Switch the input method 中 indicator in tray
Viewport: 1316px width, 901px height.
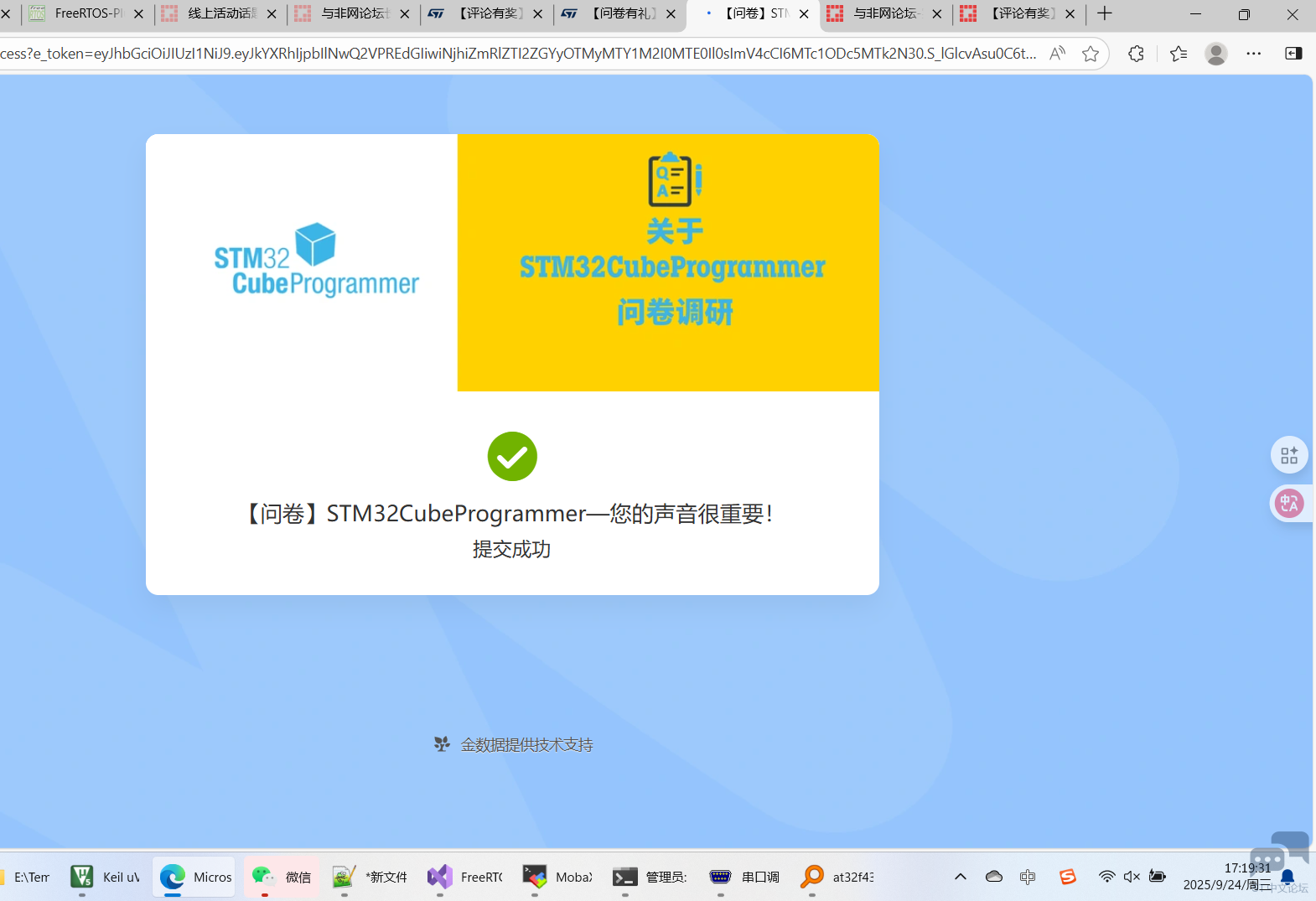tap(1028, 877)
